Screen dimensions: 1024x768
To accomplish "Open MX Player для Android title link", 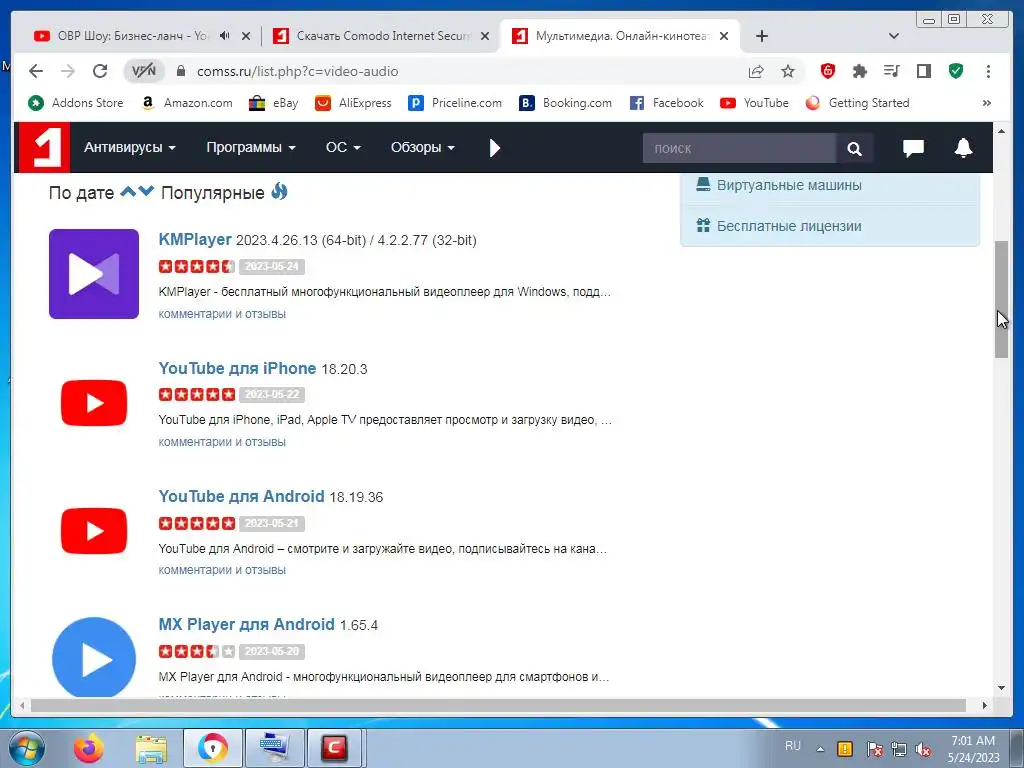I will [x=246, y=624].
